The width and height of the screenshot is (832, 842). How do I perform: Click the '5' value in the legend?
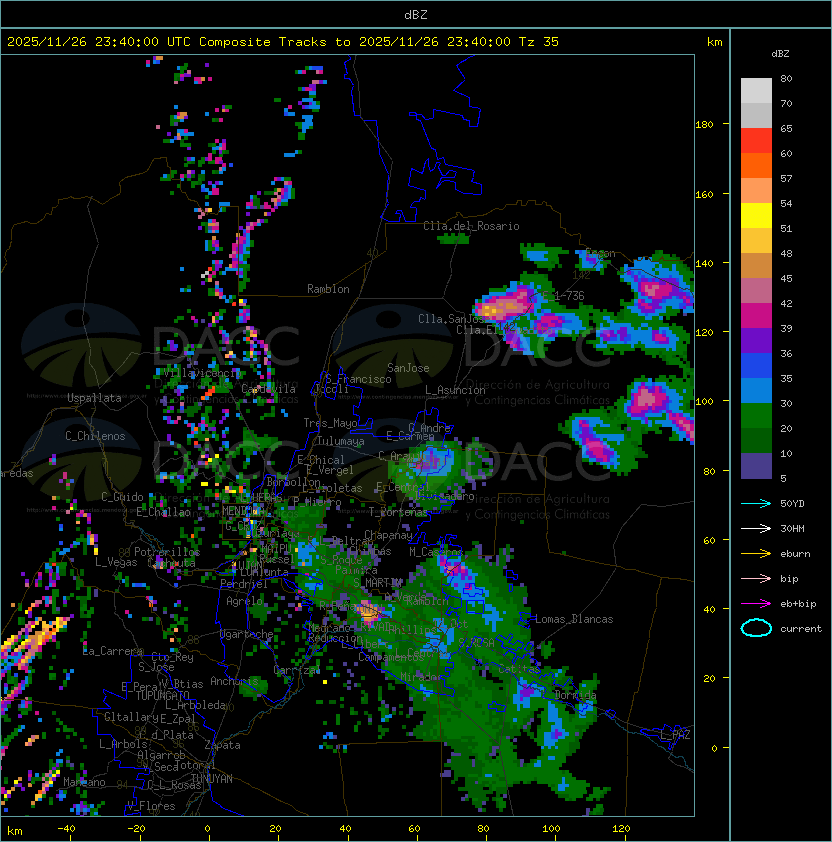pos(783,478)
